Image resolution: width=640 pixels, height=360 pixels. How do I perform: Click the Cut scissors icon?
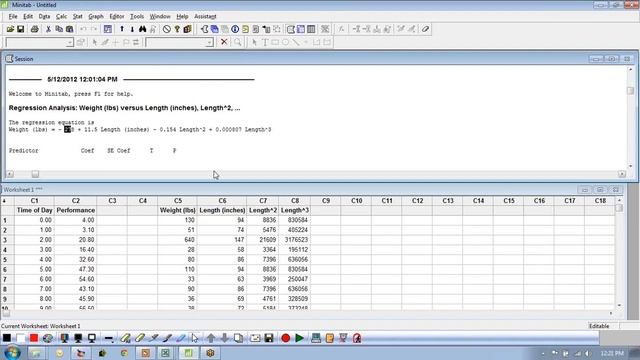pos(48,29)
